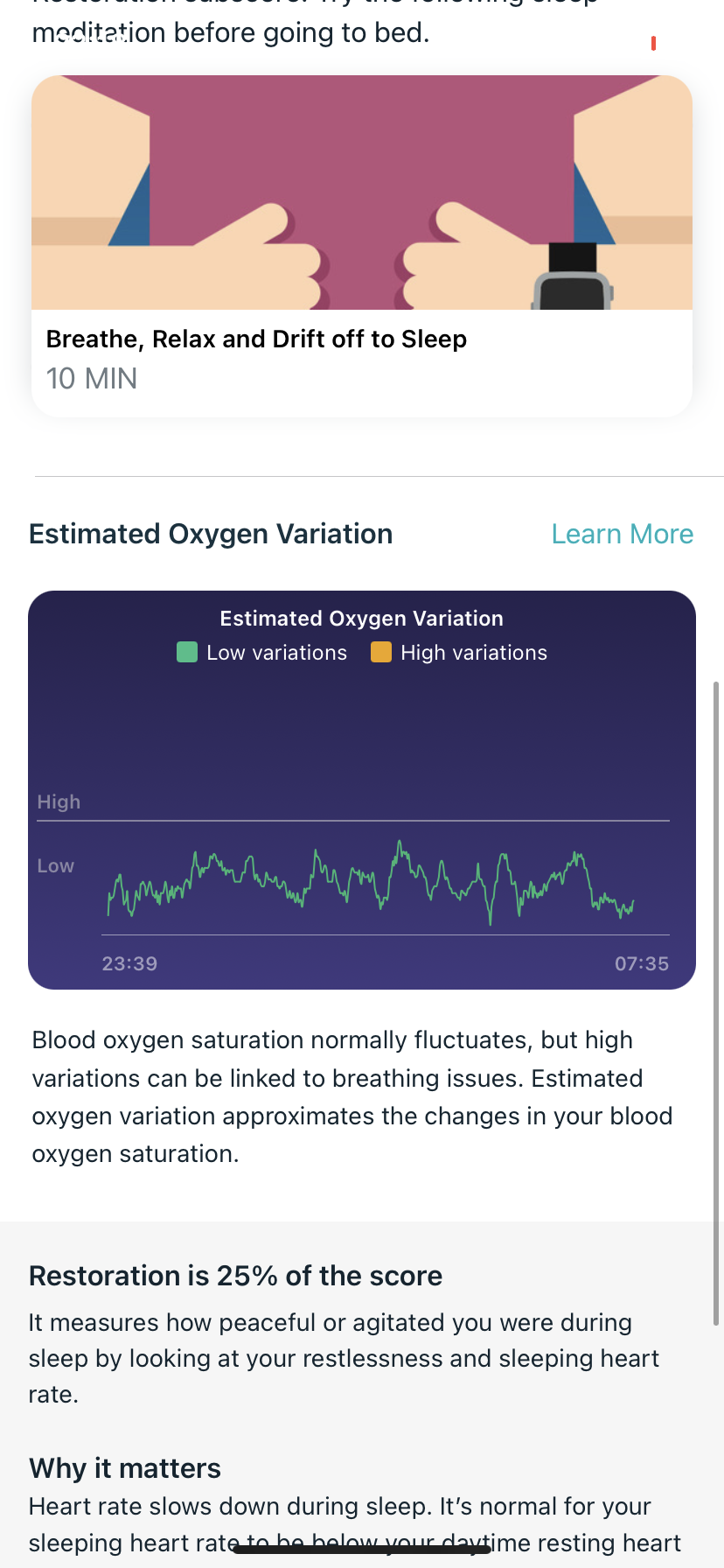Tap the orange High variations legend swatch
Viewport: 724px width, 1568px height.
coord(380,653)
